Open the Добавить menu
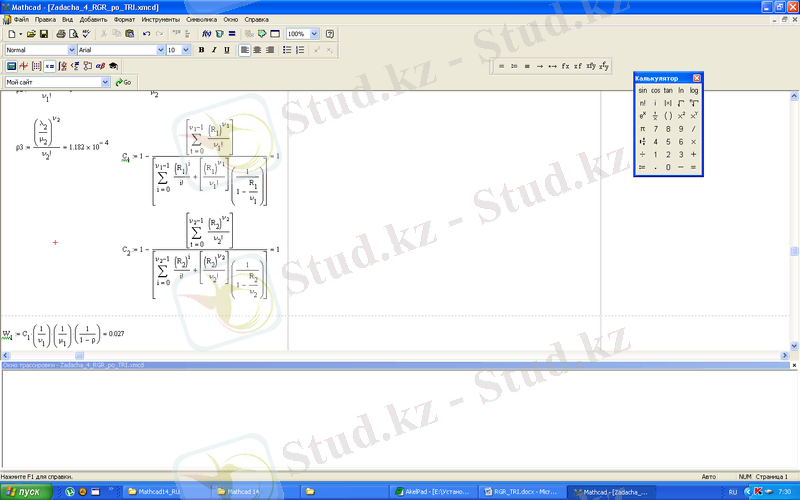Screen dimensions: 800x500 click(93, 19)
